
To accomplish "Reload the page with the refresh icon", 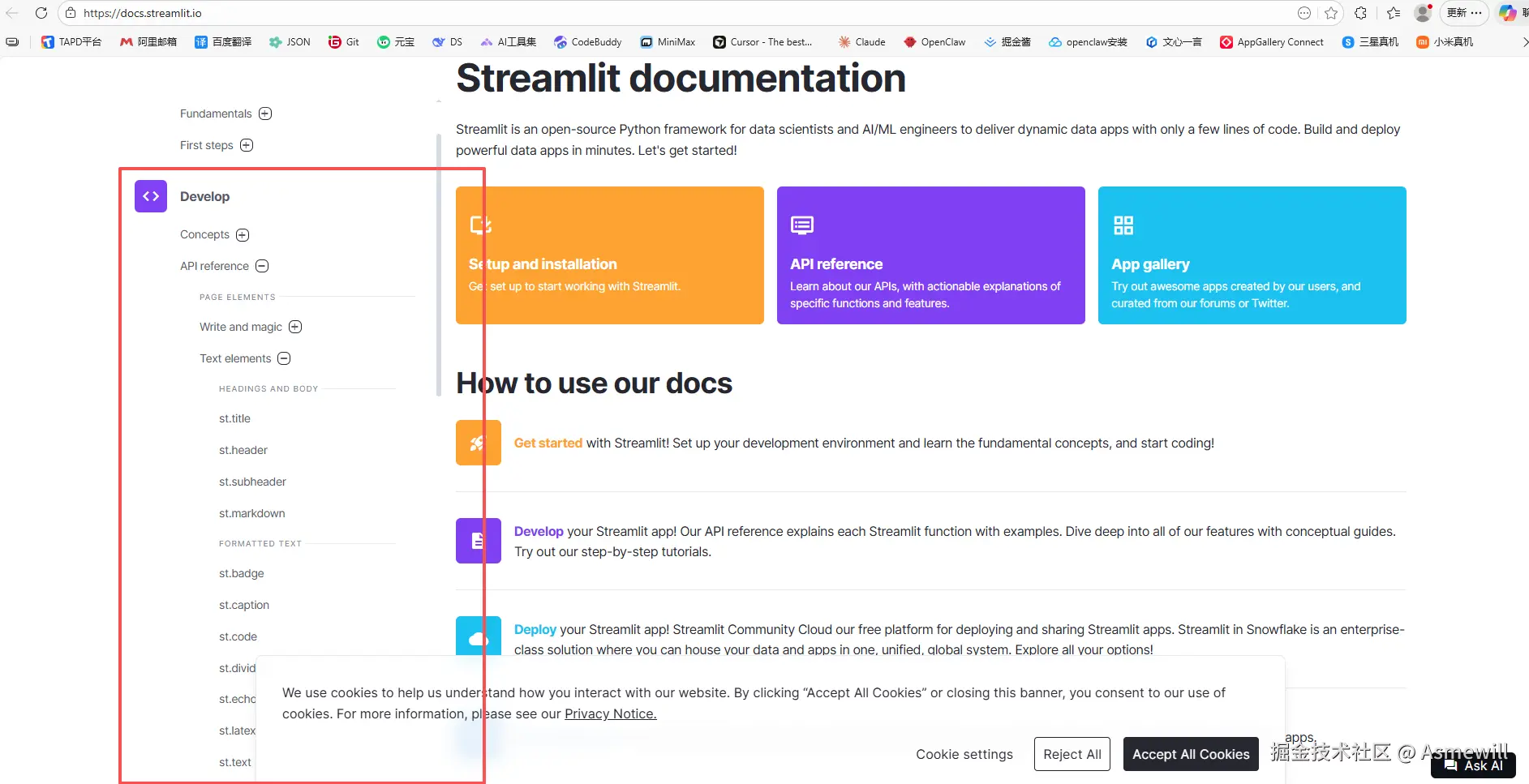I will point(41,13).
